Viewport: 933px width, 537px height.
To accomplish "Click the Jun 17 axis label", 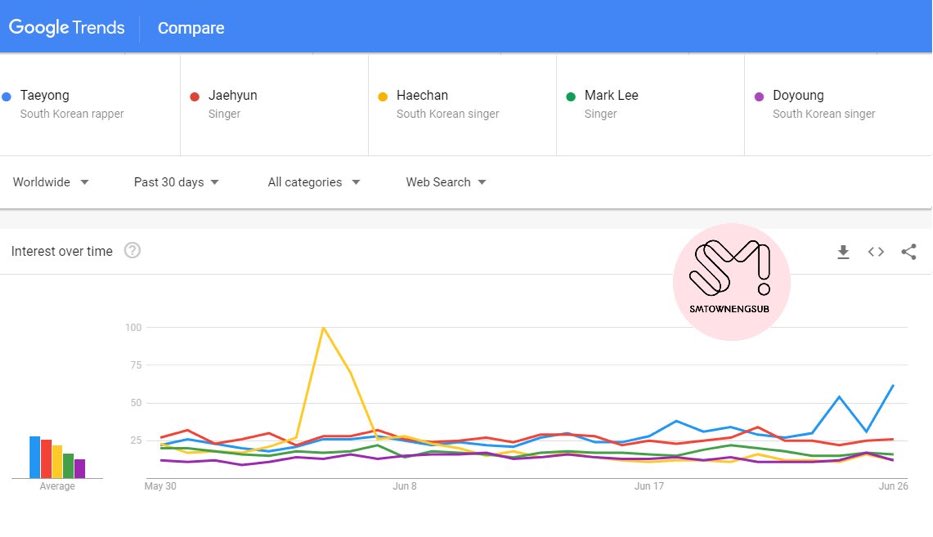I will coord(649,486).
